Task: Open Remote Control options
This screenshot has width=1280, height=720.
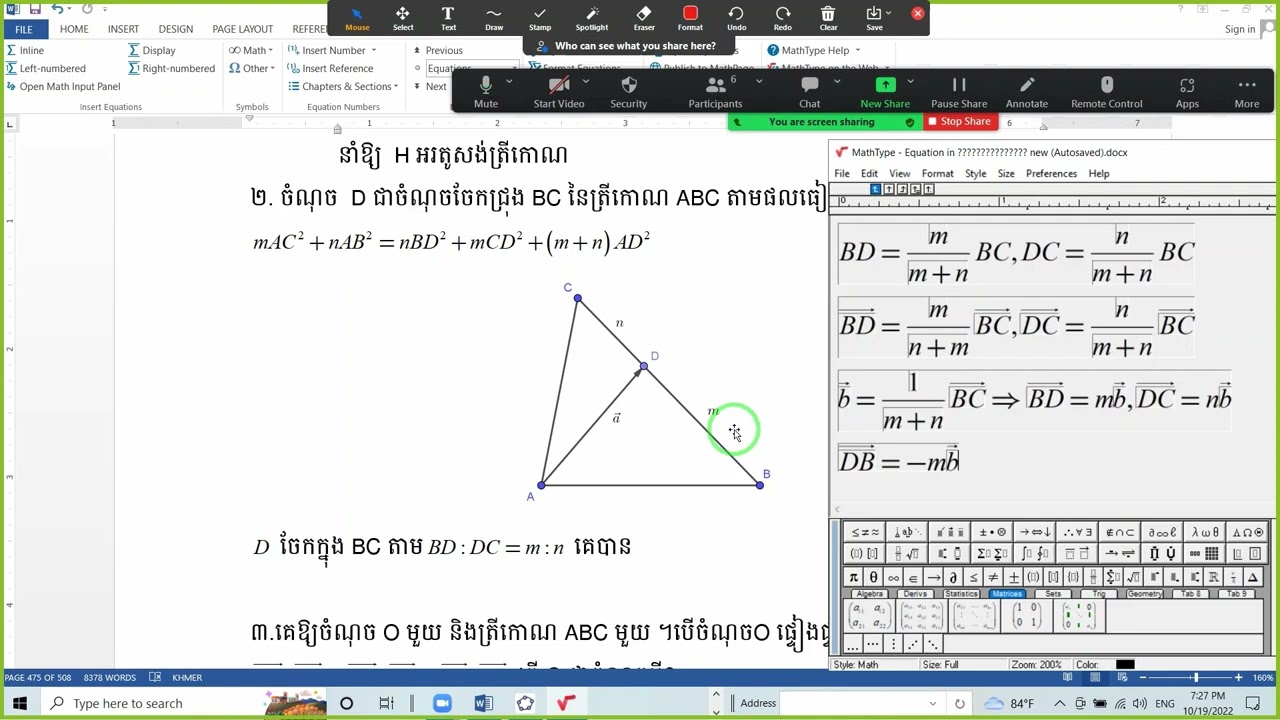Action: 1107,92
